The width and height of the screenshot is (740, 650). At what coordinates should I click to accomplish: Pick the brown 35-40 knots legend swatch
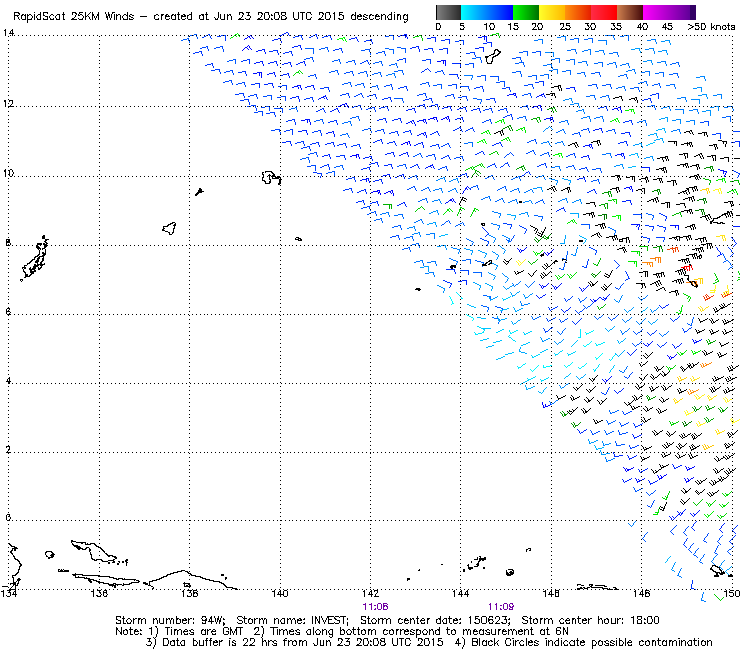[x=630, y=12]
